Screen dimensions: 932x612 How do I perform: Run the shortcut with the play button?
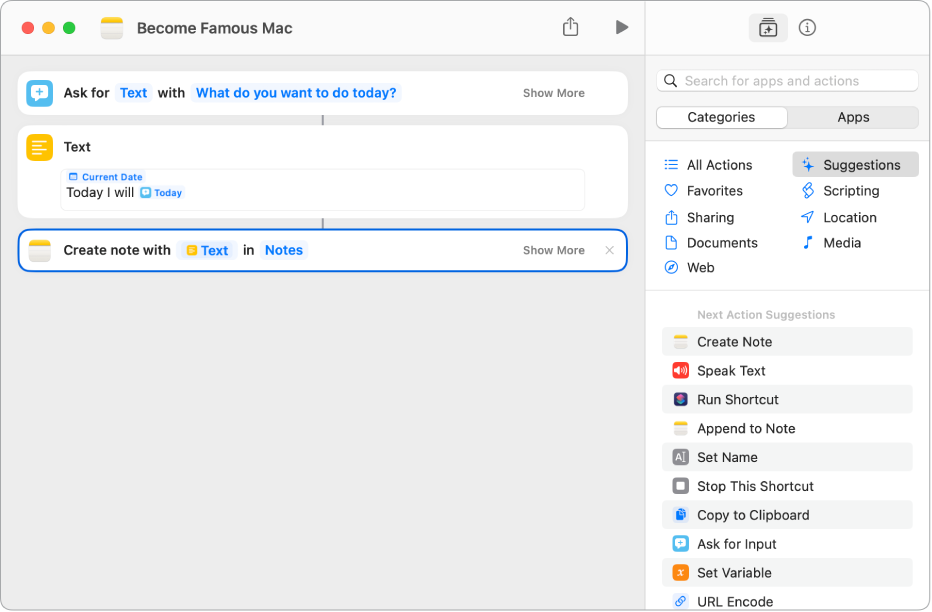pos(621,28)
